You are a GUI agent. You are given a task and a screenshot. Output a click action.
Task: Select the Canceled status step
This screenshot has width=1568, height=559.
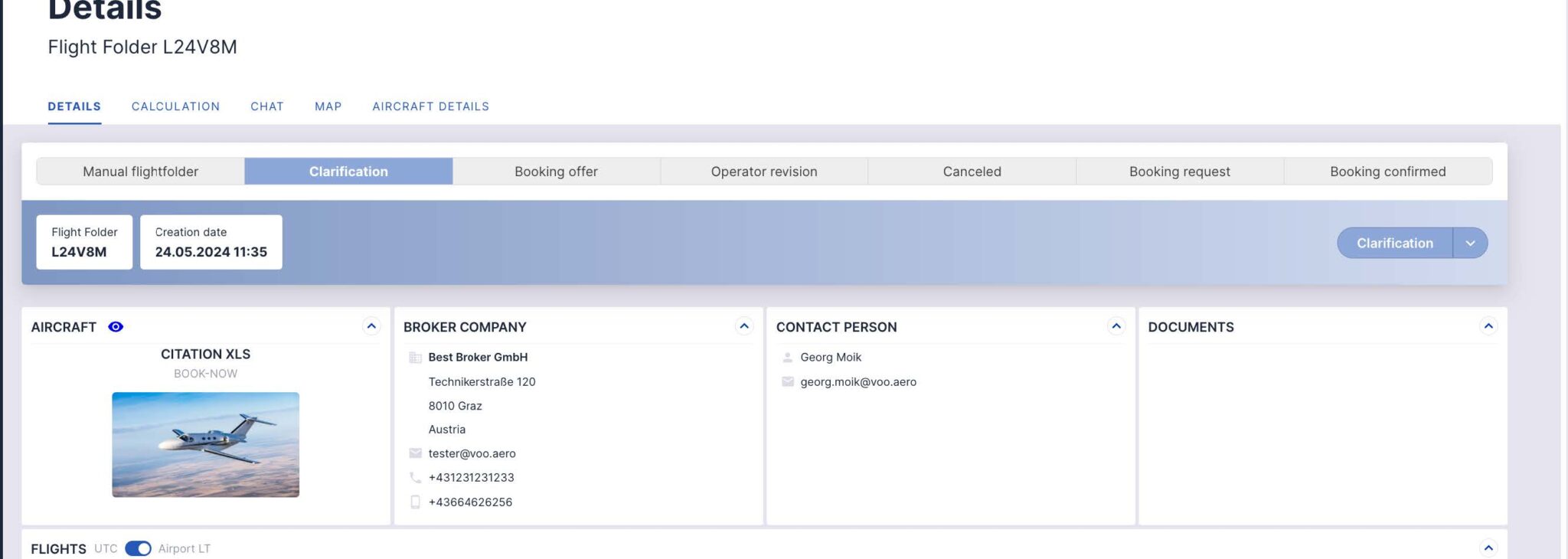(972, 172)
